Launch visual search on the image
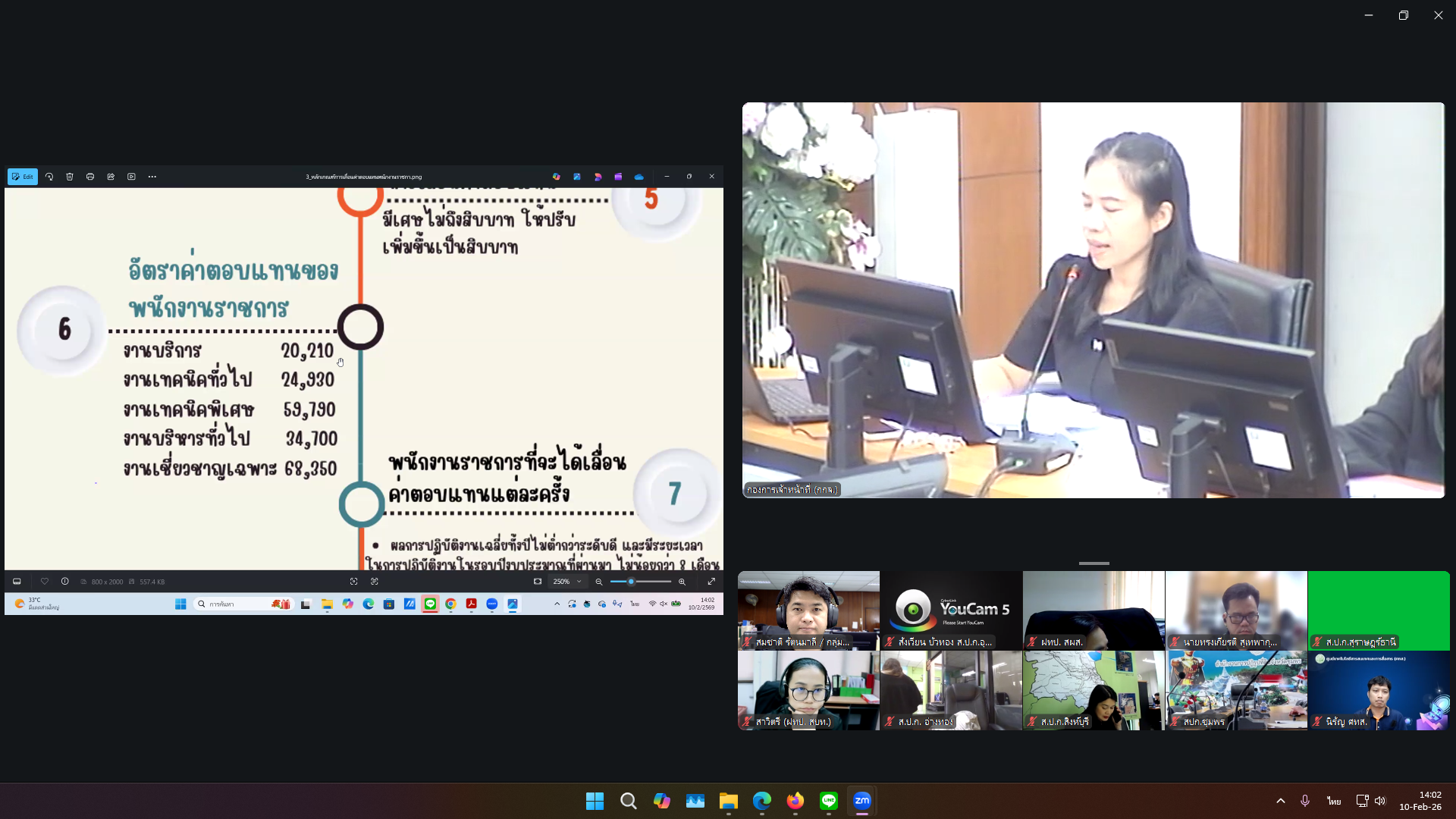This screenshot has height=819, width=1456. pos(354,582)
